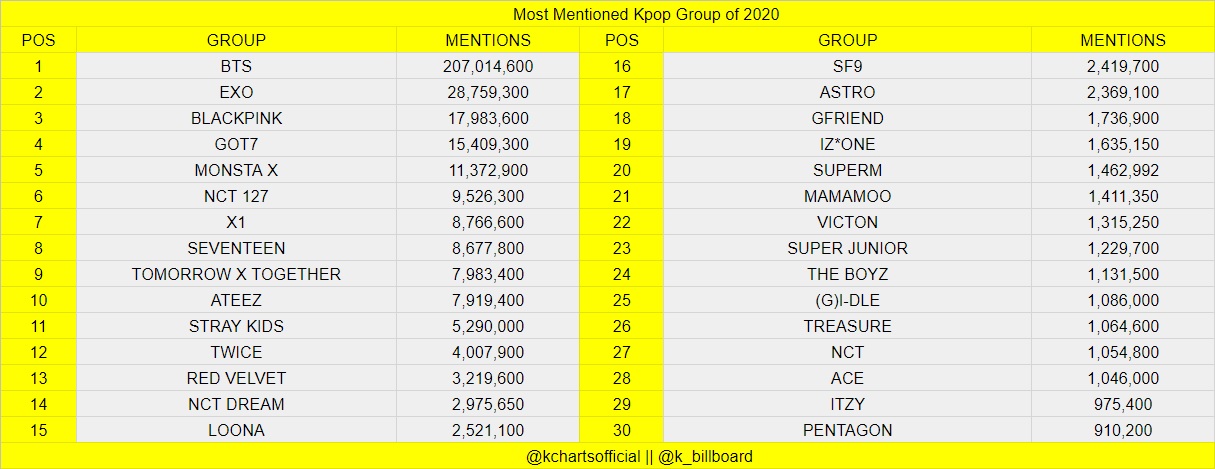Click EXO's mentions count 28,759,300
The height and width of the screenshot is (469, 1215).
(x=488, y=92)
